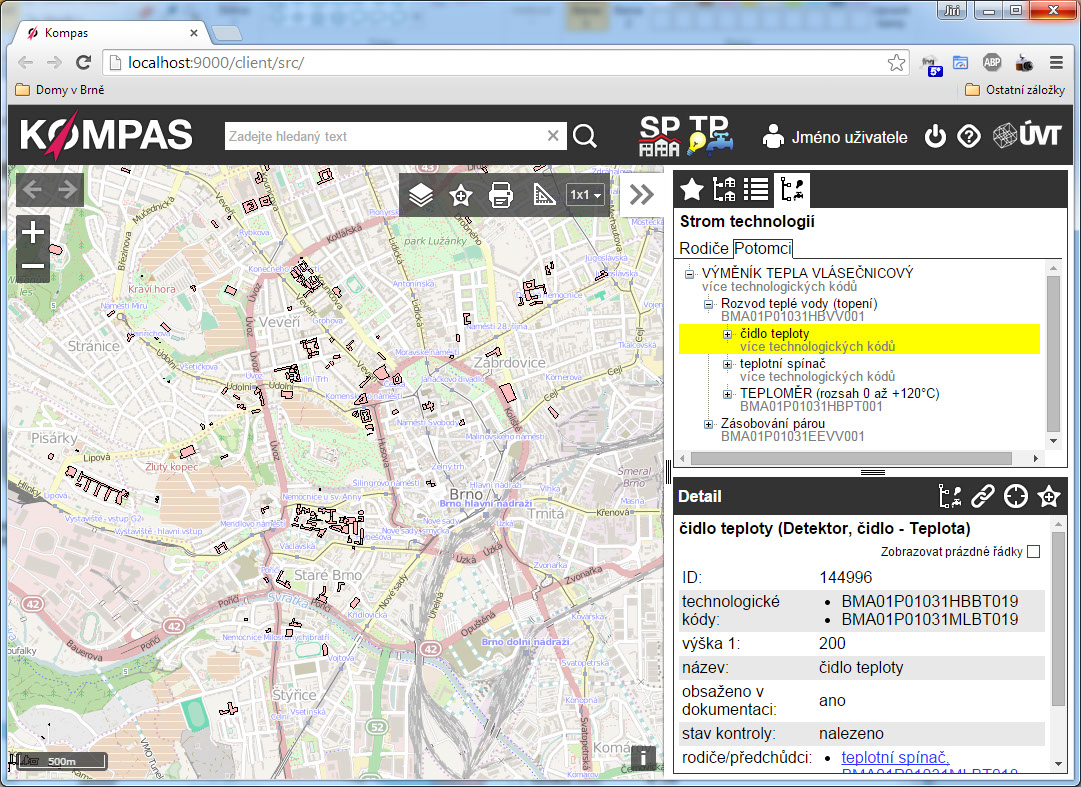
Task: Open the map layers tool
Action: tap(421, 195)
